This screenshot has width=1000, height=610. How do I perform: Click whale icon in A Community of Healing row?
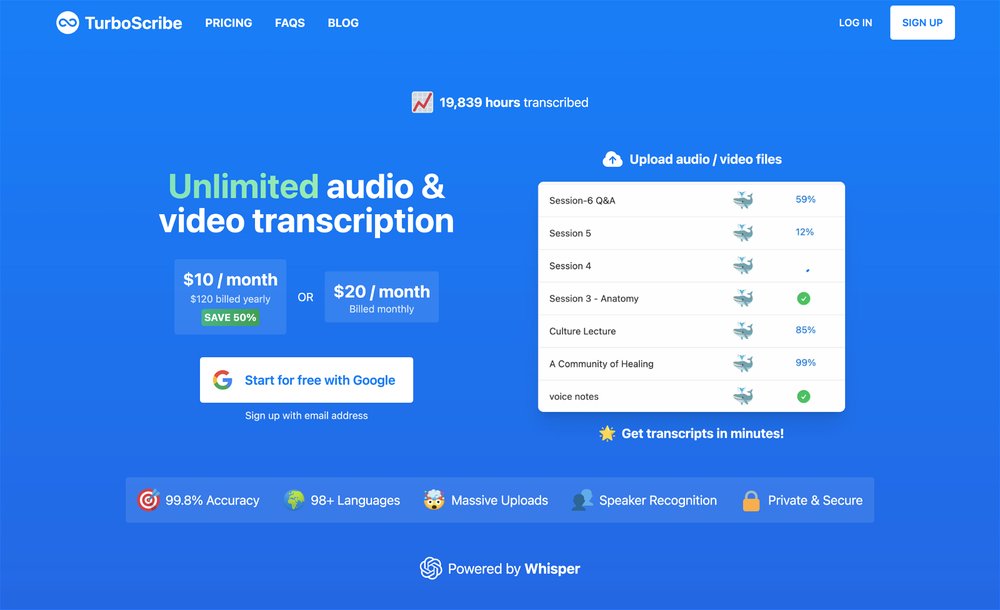tap(743, 363)
